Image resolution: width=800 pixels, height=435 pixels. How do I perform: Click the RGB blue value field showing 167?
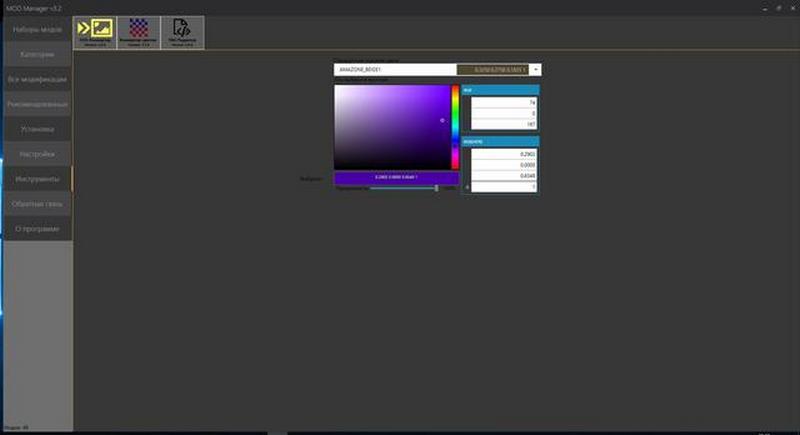click(x=504, y=125)
